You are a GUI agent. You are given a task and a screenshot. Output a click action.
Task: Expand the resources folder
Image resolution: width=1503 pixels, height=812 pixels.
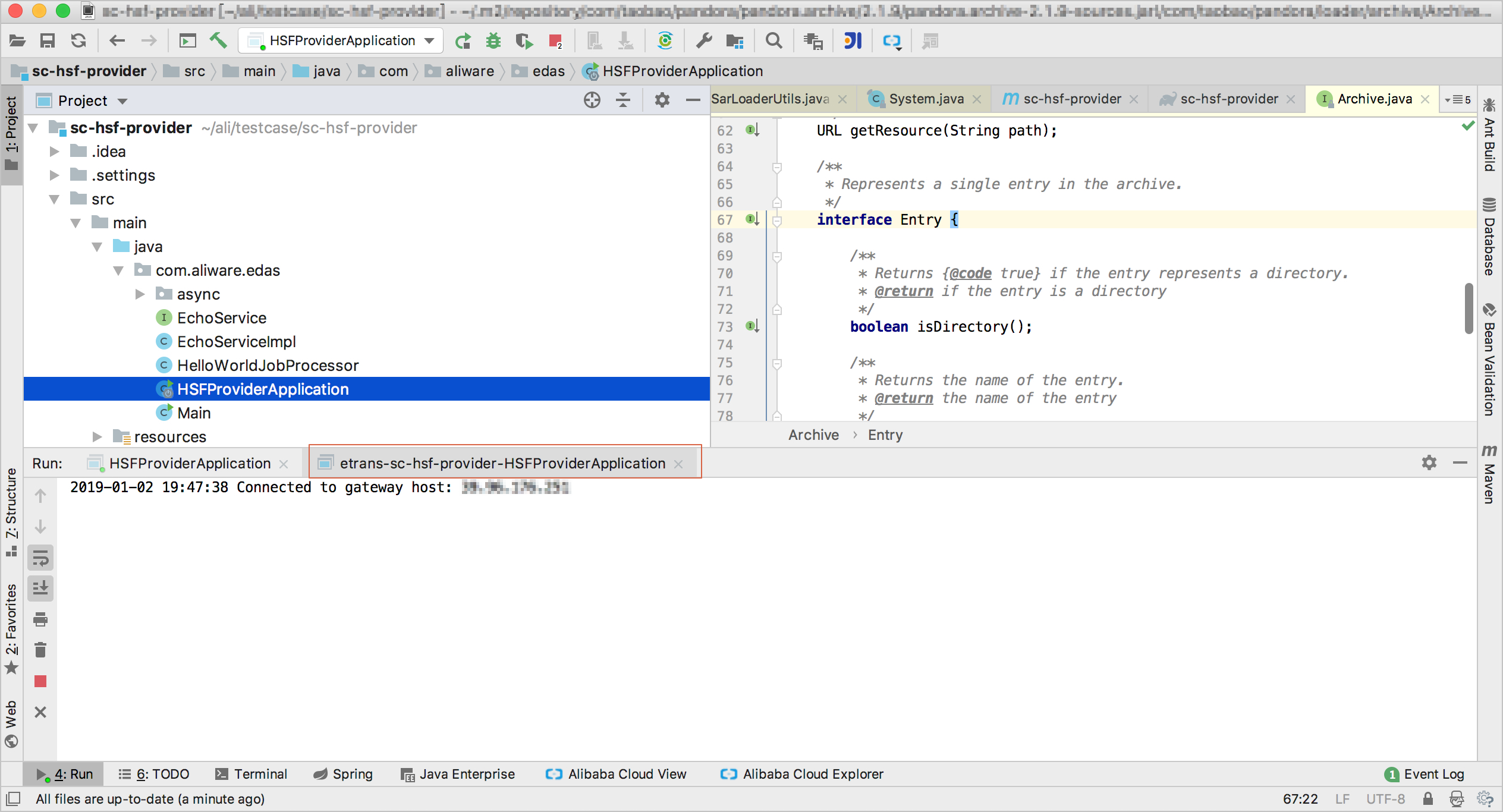97,437
